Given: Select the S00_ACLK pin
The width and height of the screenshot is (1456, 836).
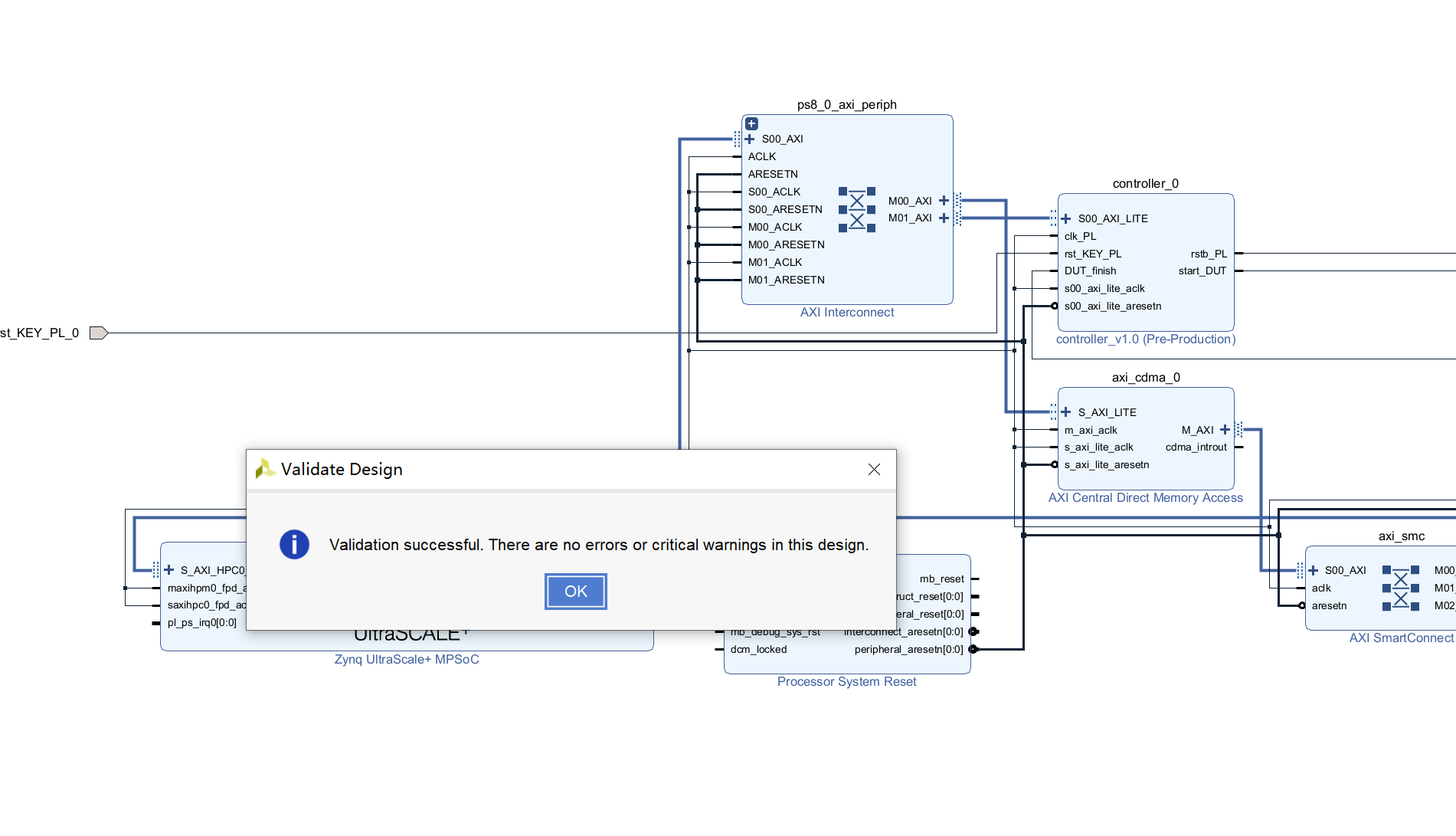Looking at the screenshot, I should click(774, 192).
